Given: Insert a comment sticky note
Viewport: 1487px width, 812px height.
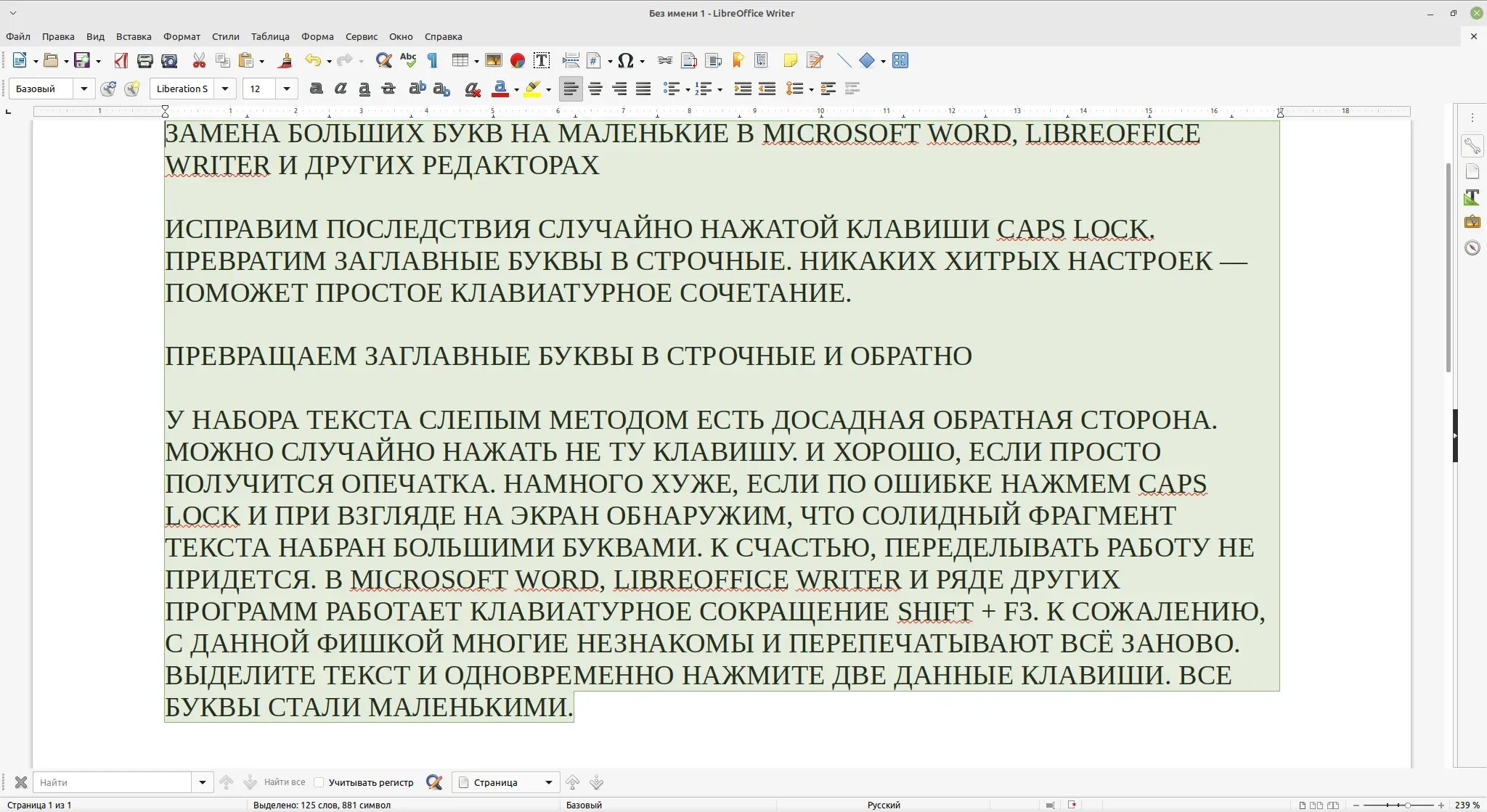Looking at the screenshot, I should 791,61.
